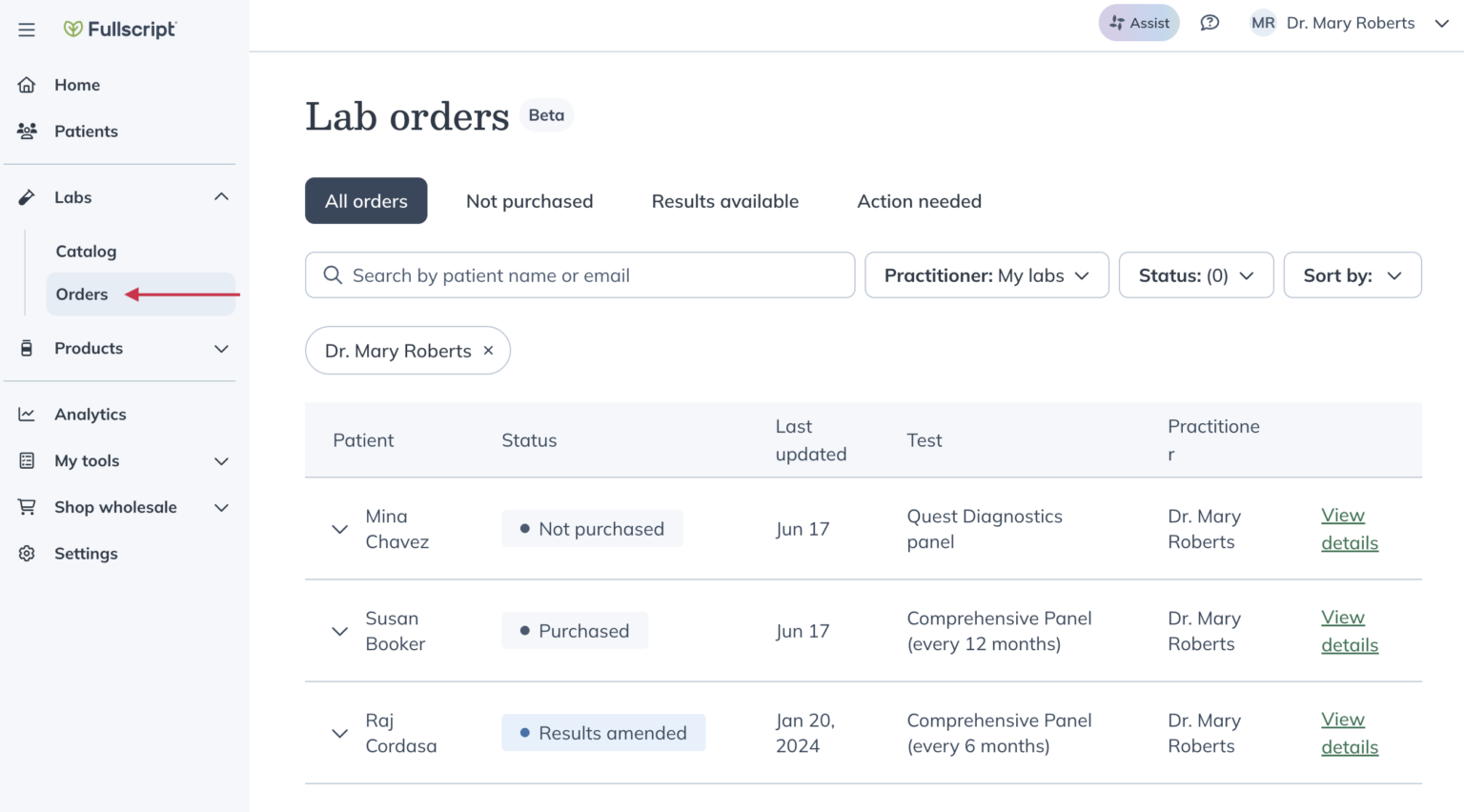Click the patient search field

point(579,274)
